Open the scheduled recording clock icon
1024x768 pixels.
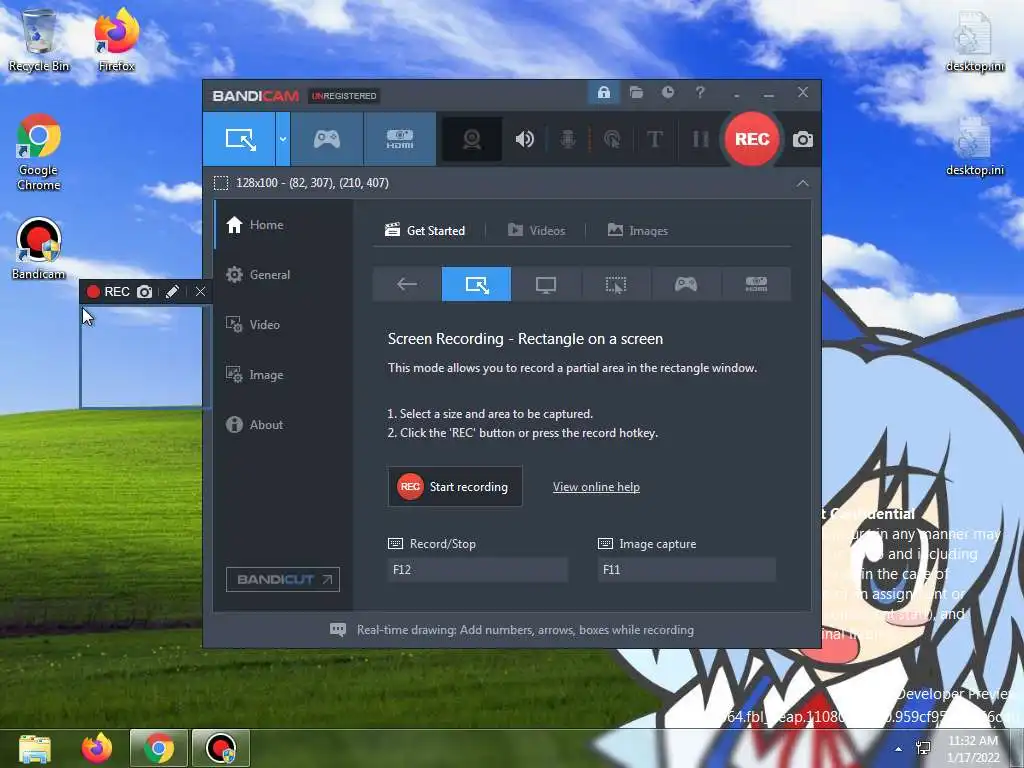[667, 93]
